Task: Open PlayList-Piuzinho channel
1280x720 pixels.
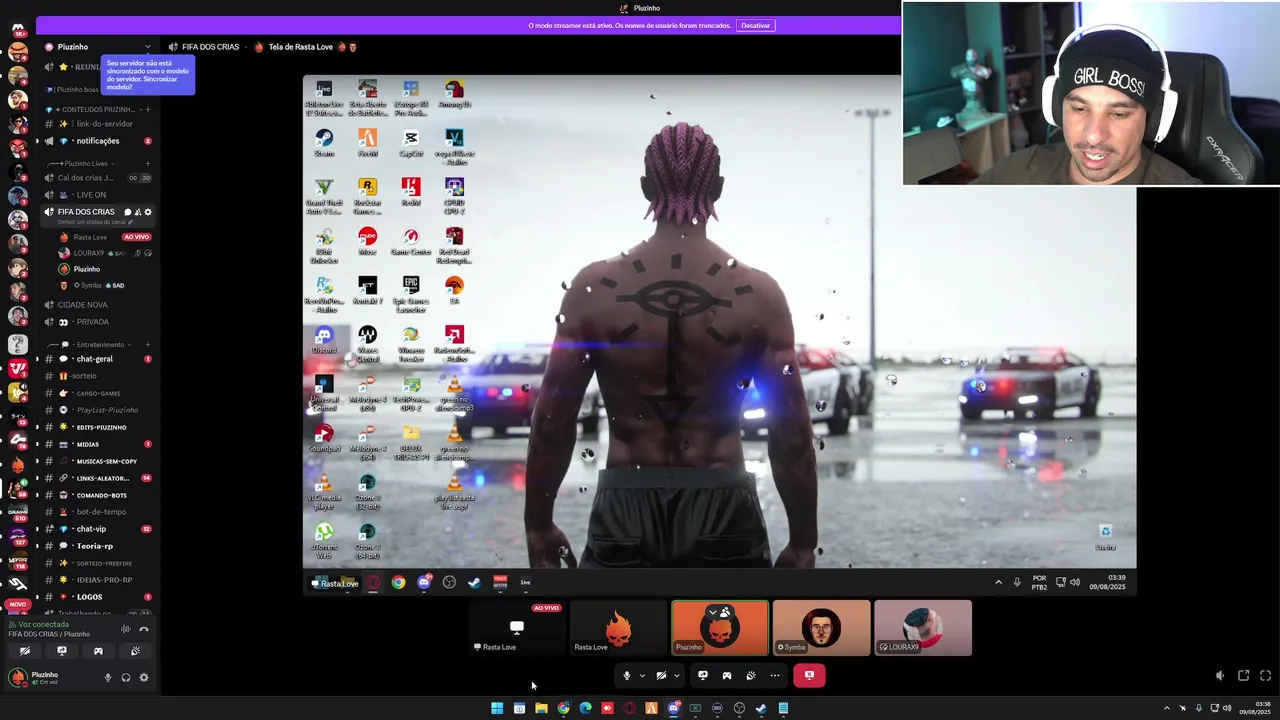Action: (x=96, y=410)
